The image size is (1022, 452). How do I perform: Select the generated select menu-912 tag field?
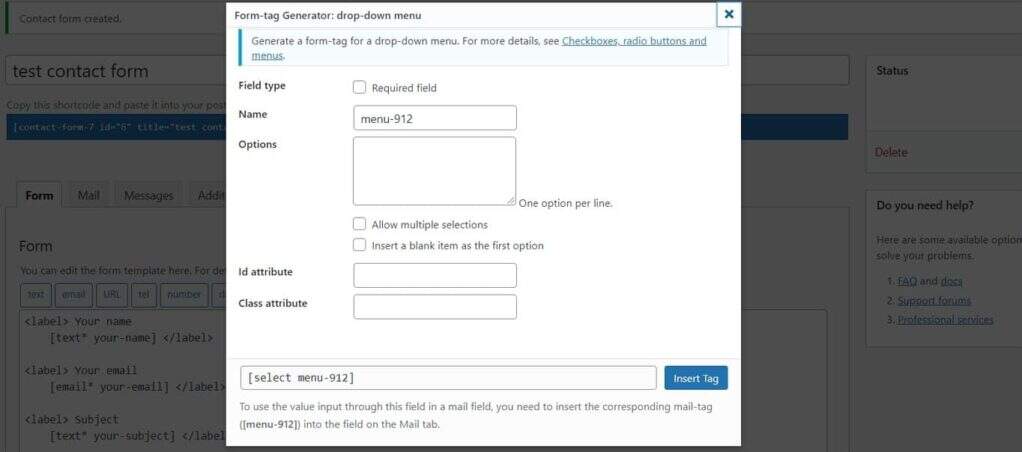point(448,378)
